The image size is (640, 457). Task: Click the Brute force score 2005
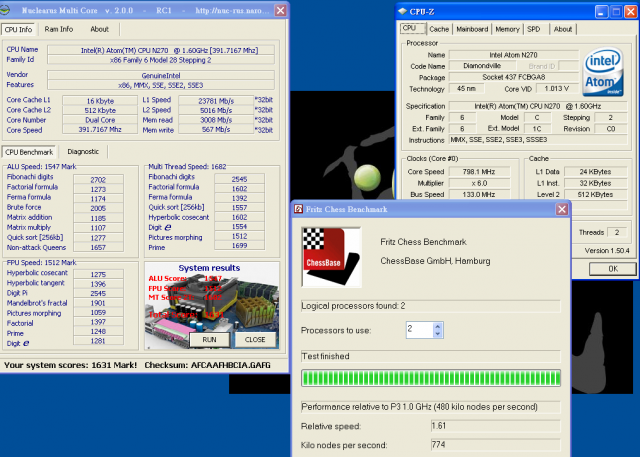(98, 208)
